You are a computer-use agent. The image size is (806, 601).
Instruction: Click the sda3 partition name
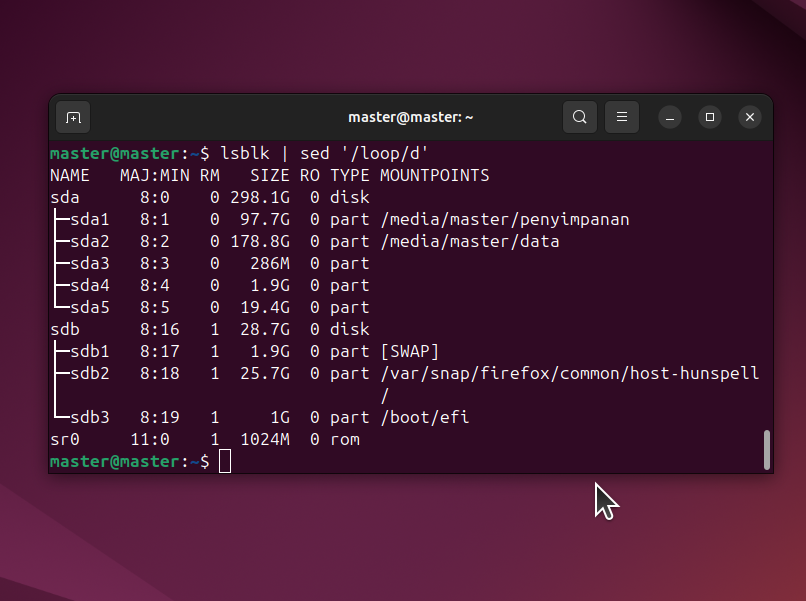90,264
